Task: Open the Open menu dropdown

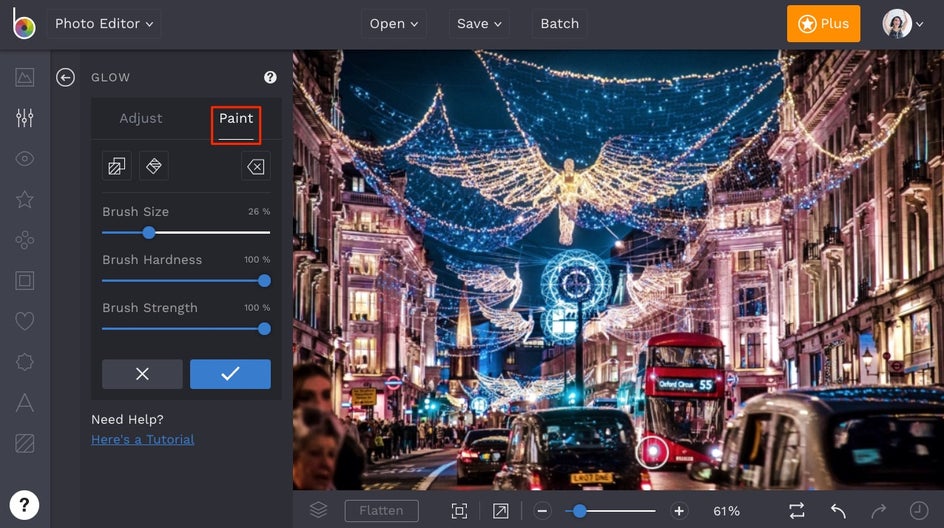Action: click(393, 23)
